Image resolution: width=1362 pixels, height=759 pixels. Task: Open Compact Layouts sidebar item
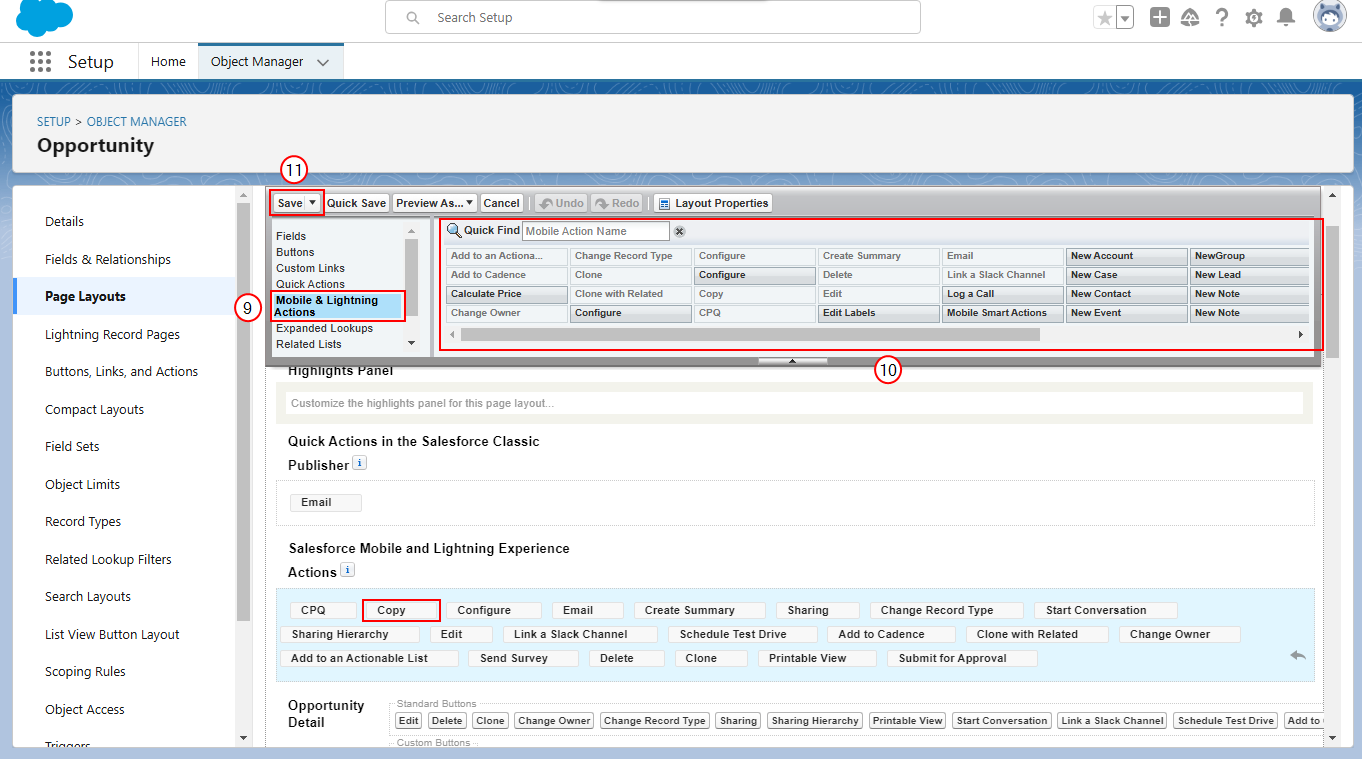click(x=94, y=409)
